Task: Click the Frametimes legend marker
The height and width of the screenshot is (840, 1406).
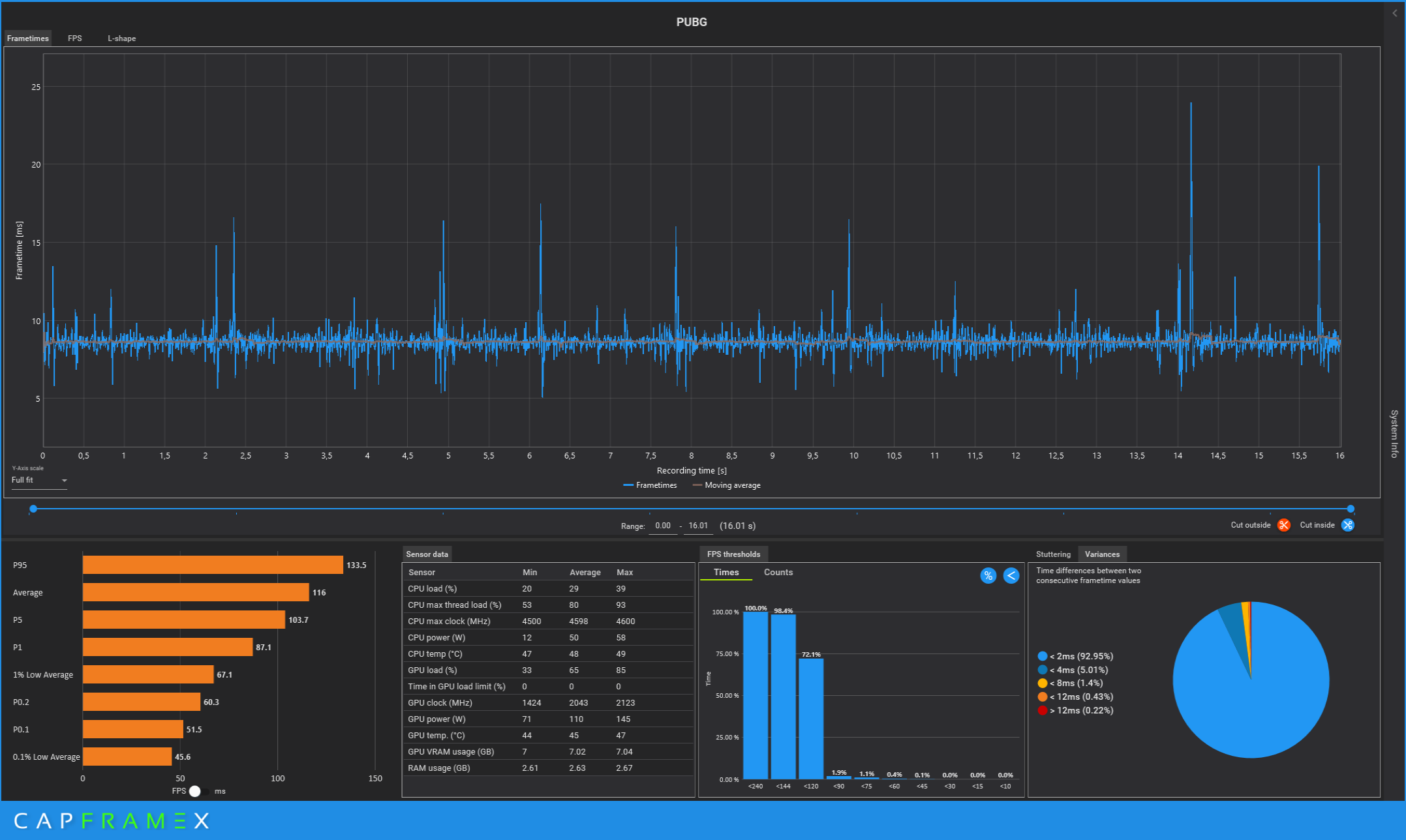Action: (628, 485)
